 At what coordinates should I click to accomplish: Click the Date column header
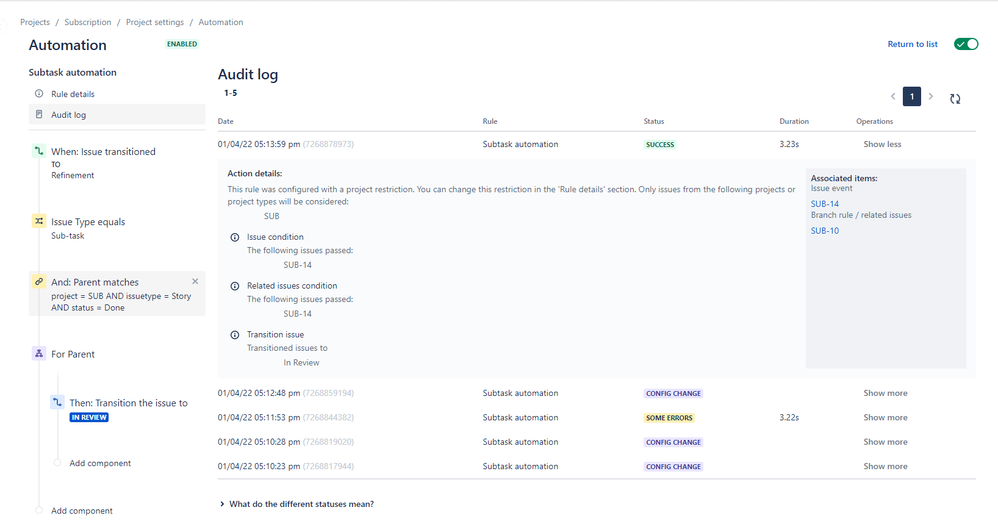[x=225, y=121]
